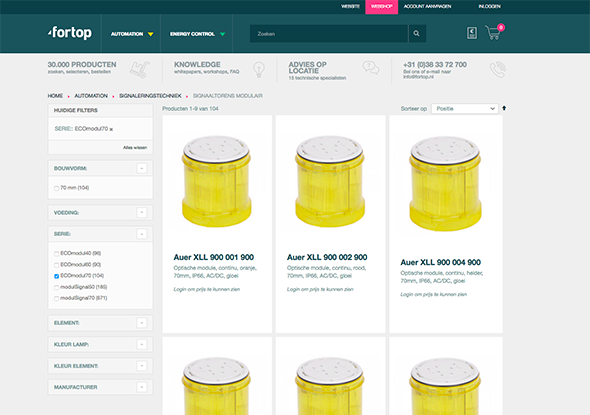This screenshot has width=590, height=415.
Task: Go to Signaleringstechniek breadcrumb
Action: point(150,96)
